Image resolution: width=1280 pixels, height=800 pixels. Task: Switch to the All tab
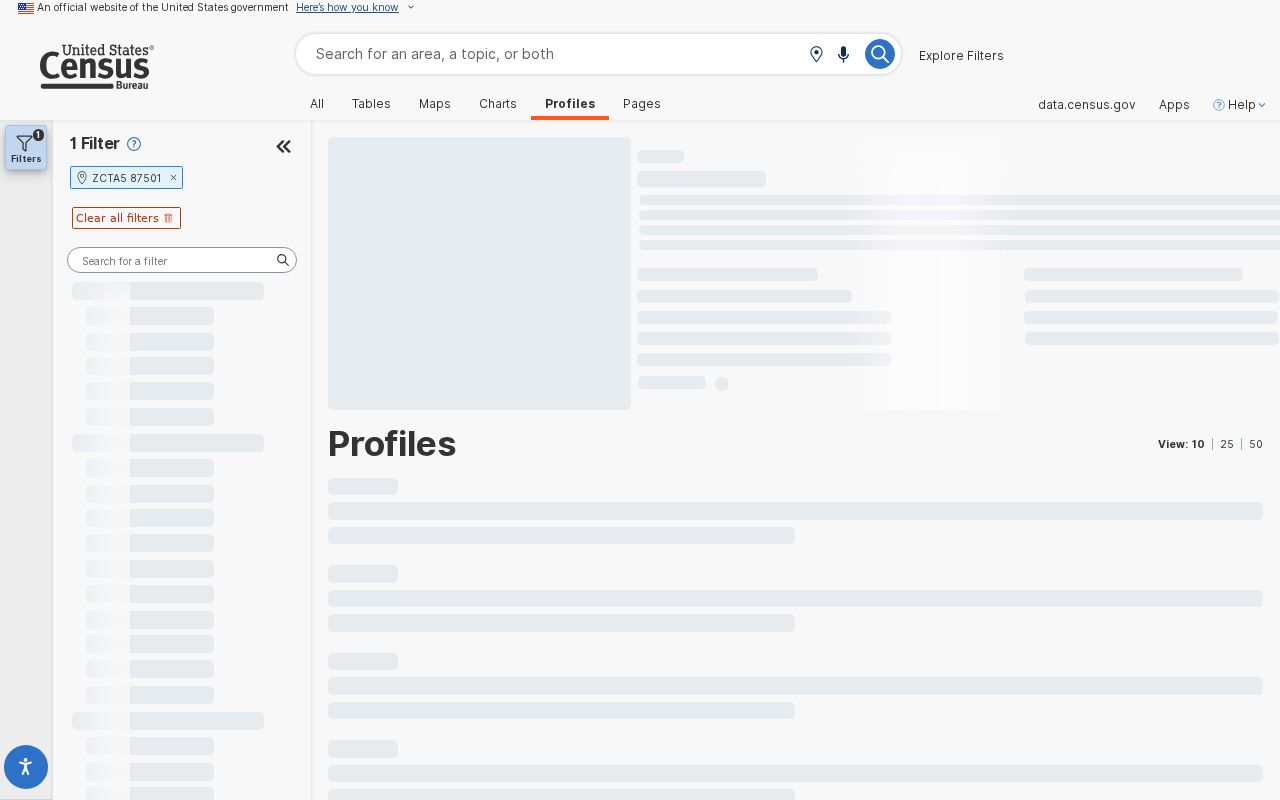coord(317,104)
